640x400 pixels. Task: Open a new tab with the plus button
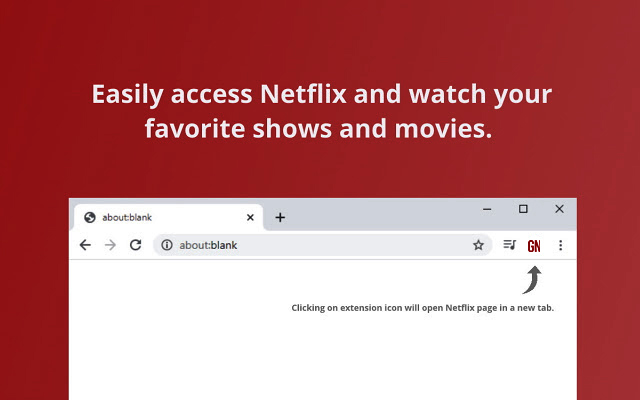(280, 218)
